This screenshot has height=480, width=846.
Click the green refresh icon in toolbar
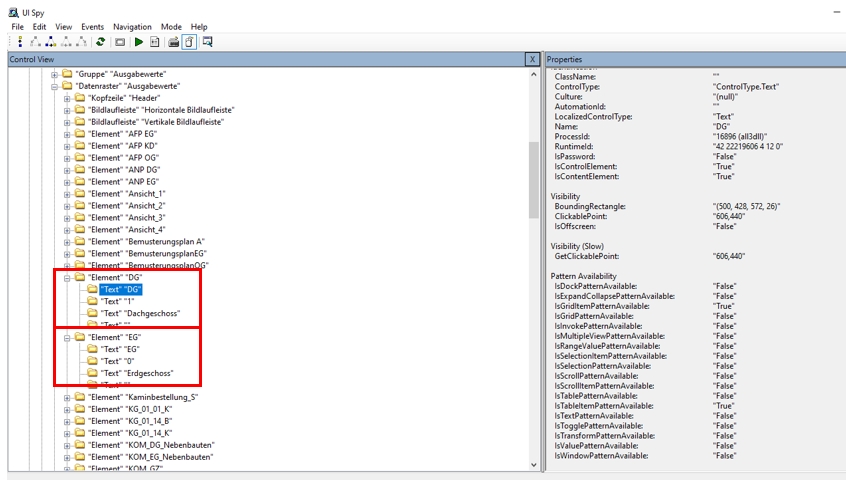100,42
